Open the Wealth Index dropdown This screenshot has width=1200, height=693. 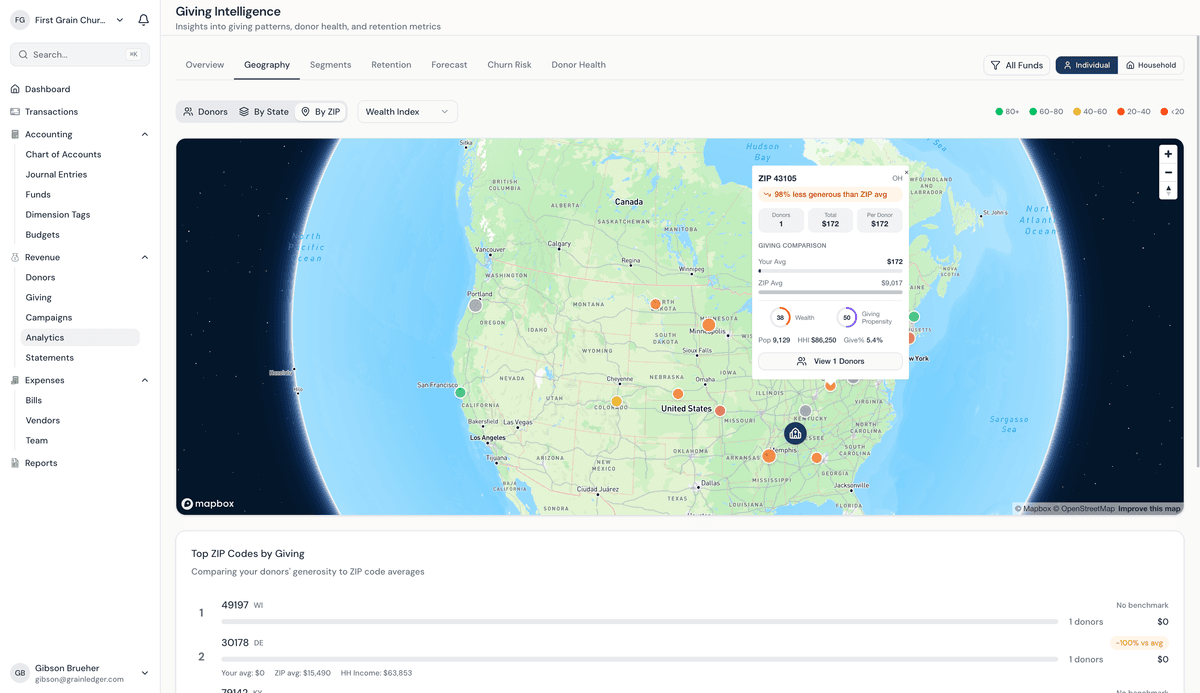point(407,112)
